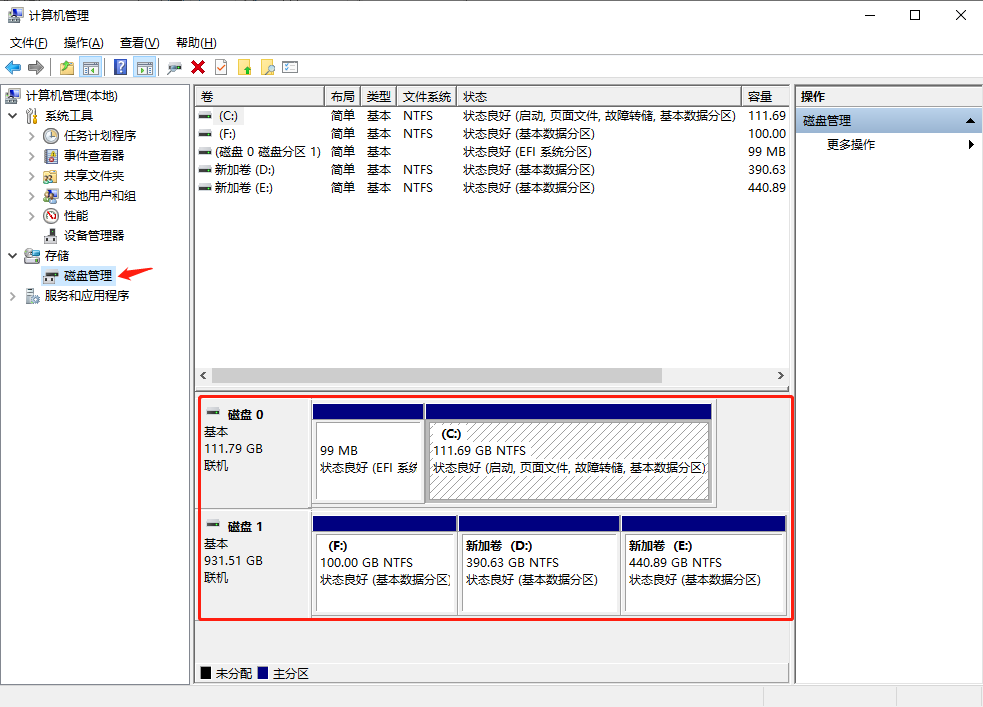Click the red X delete icon
This screenshot has width=983, height=707.
click(198, 67)
